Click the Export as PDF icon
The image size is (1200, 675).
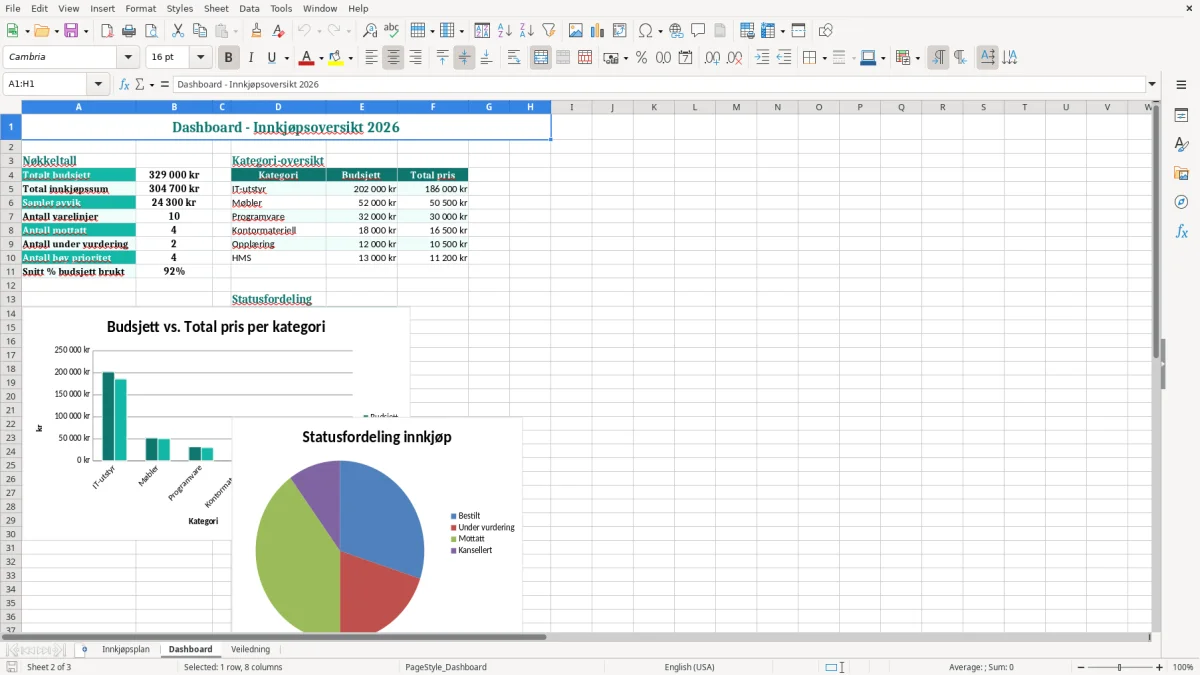tap(107, 31)
